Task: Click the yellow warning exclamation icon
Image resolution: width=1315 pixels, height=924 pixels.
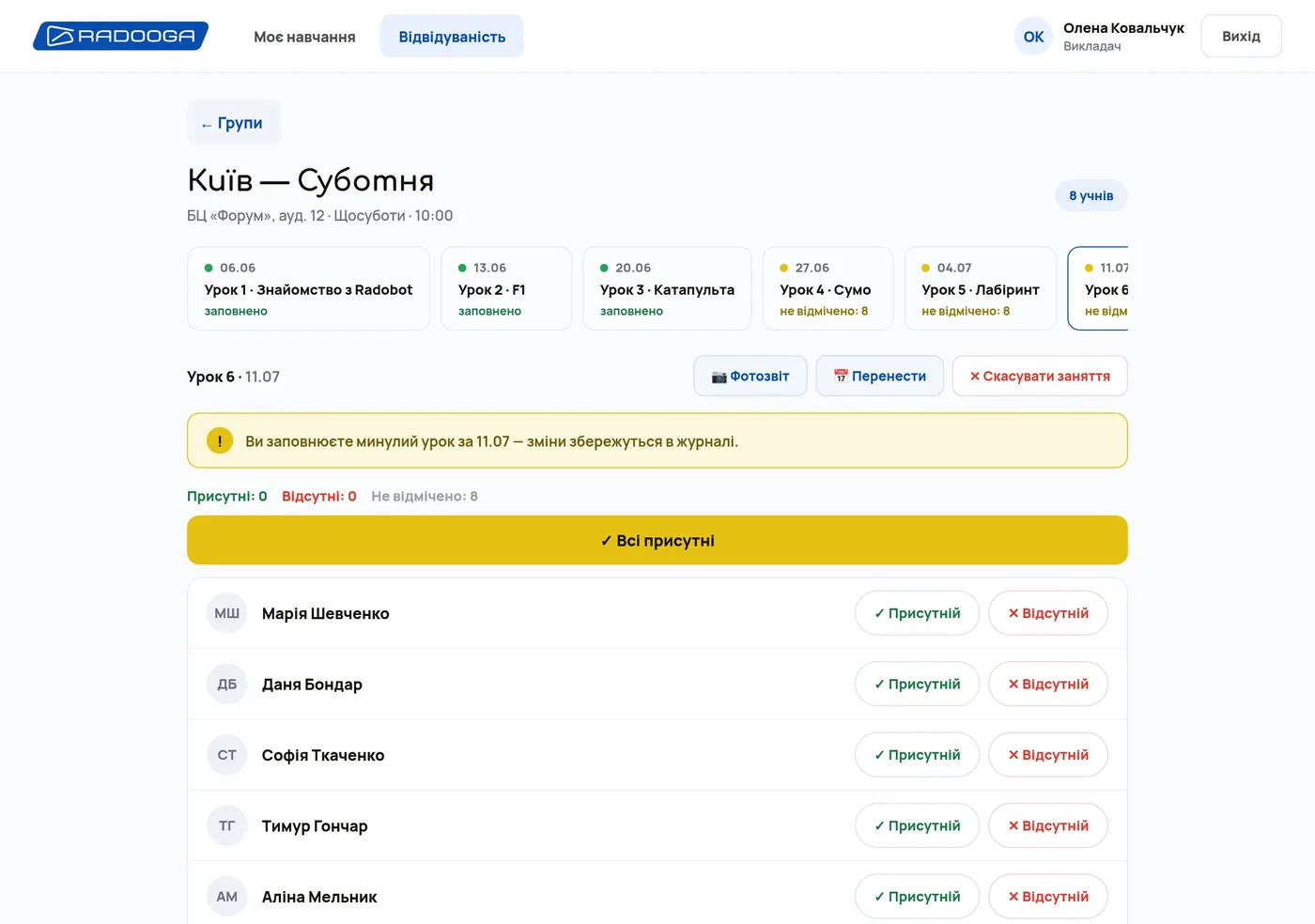Action: pyautogui.click(x=220, y=440)
